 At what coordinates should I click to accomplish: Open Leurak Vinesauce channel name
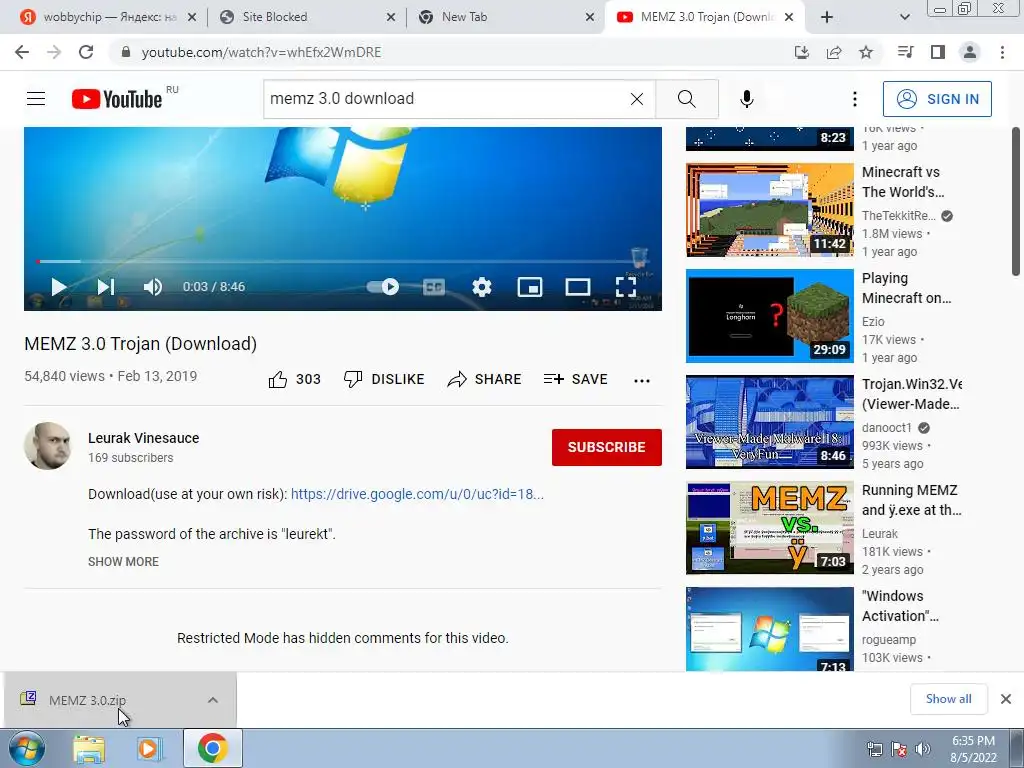click(x=144, y=438)
